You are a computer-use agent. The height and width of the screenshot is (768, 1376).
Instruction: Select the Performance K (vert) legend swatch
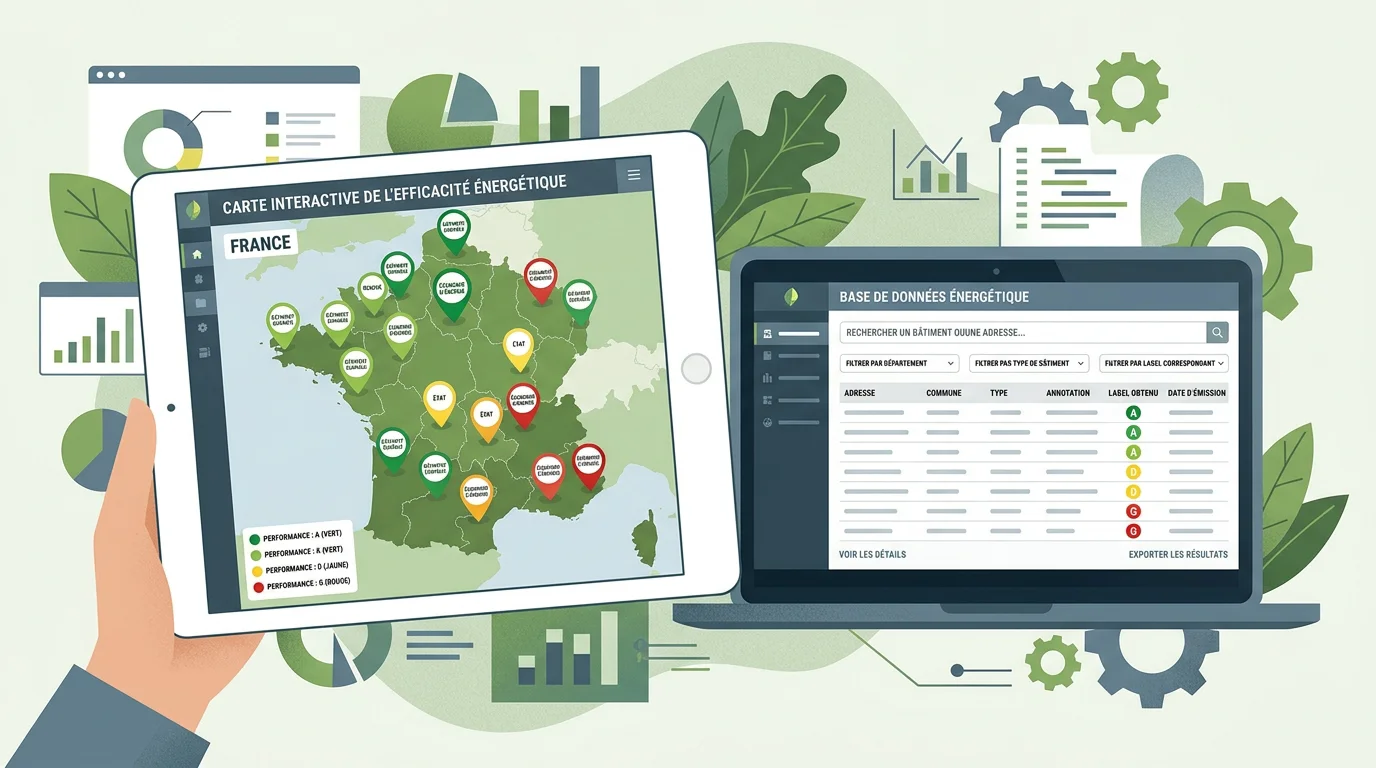click(256, 555)
